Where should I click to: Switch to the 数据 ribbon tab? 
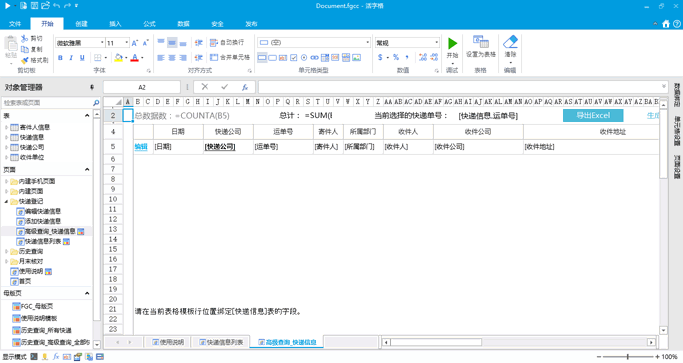click(183, 24)
